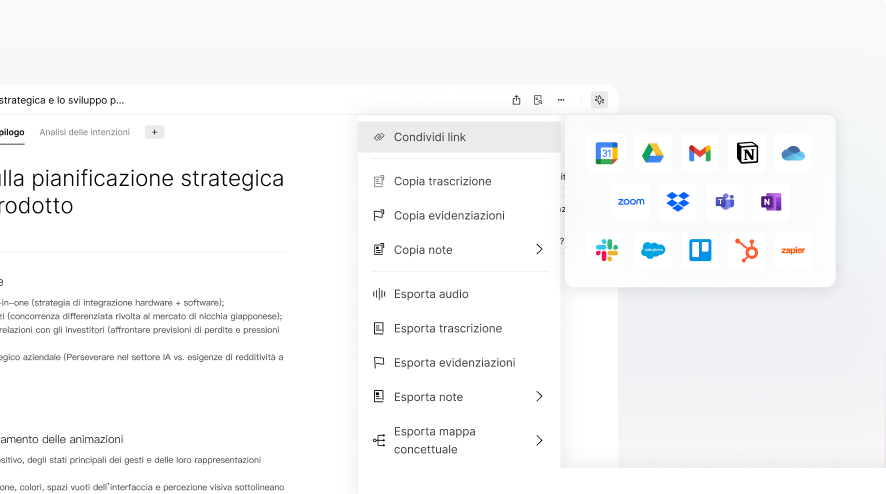This screenshot has width=886, height=494.
Task: Click the Notion integration icon
Action: point(747,153)
